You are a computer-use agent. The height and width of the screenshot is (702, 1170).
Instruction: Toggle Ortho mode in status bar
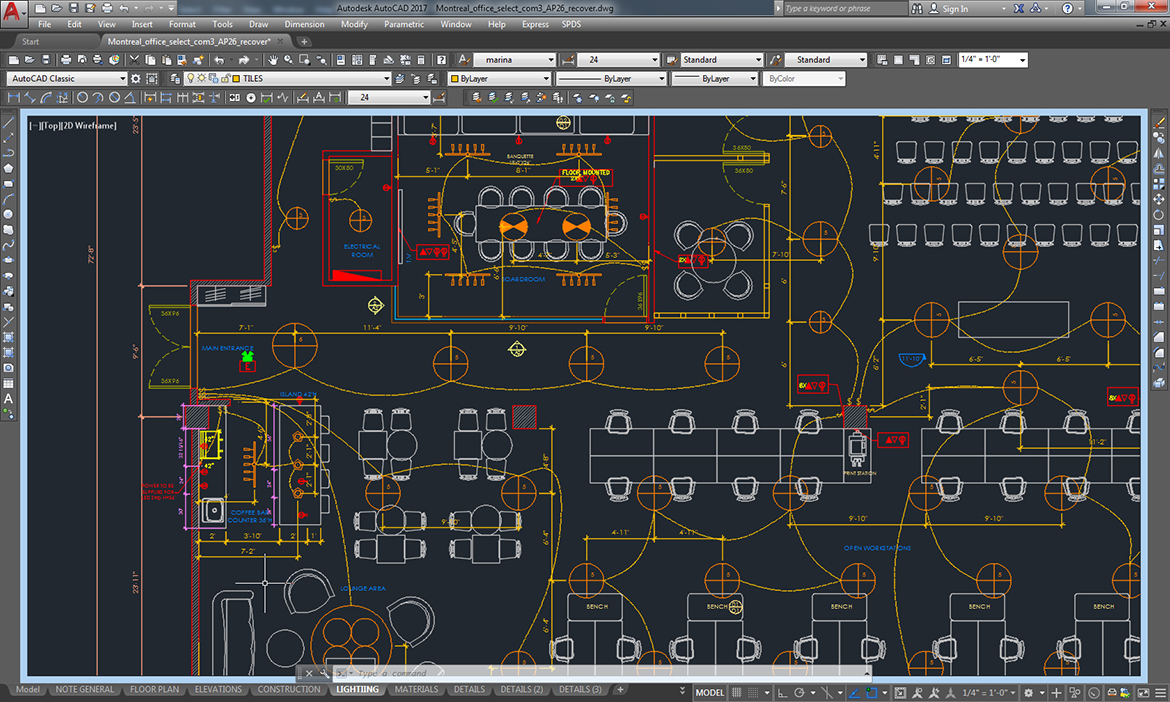(x=781, y=692)
